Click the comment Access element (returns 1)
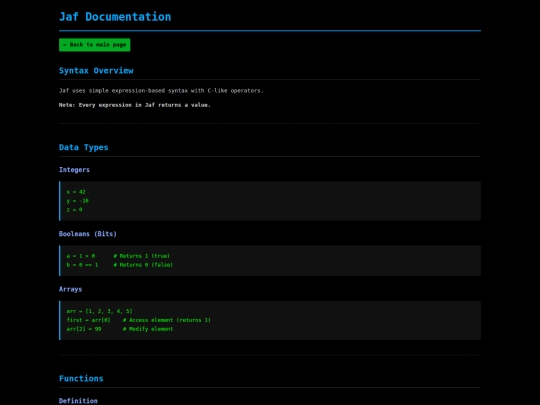The width and height of the screenshot is (540, 405). pyautogui.click(x=167, y=320)
